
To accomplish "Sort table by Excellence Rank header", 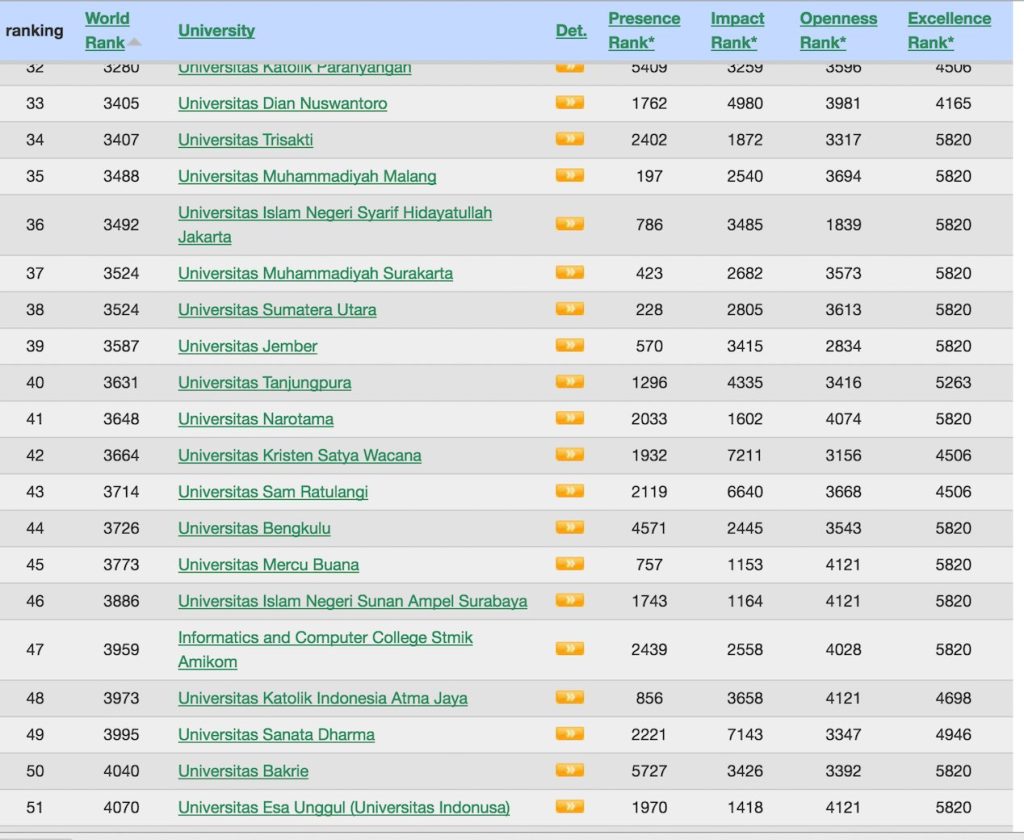I will click(x=948, y=28).
